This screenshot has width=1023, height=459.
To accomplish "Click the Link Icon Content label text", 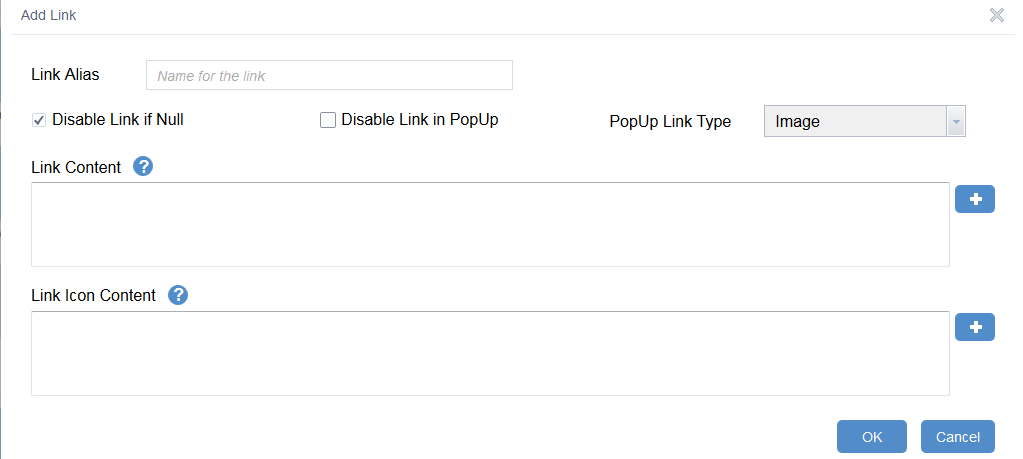I will pyautogui.click(x=94, y=295).
